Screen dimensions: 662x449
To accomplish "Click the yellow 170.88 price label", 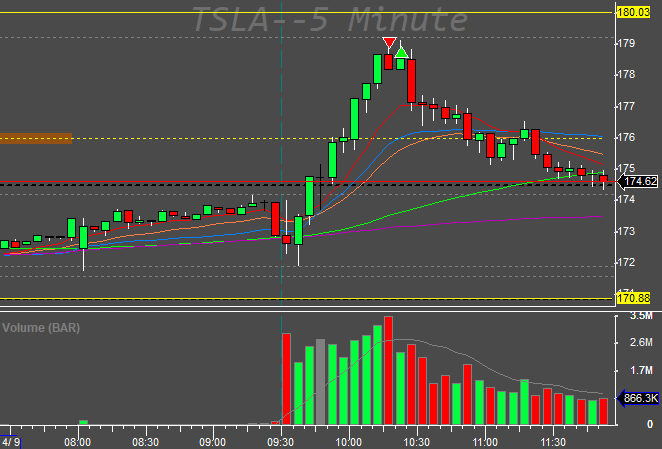I will coord(633,298).
